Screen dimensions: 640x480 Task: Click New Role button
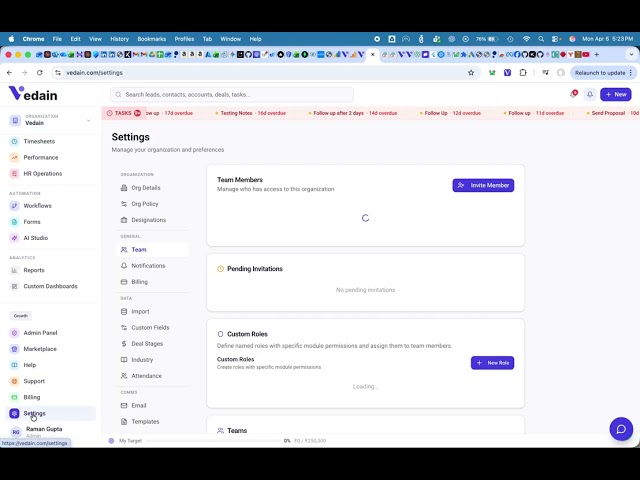(492, 363)
